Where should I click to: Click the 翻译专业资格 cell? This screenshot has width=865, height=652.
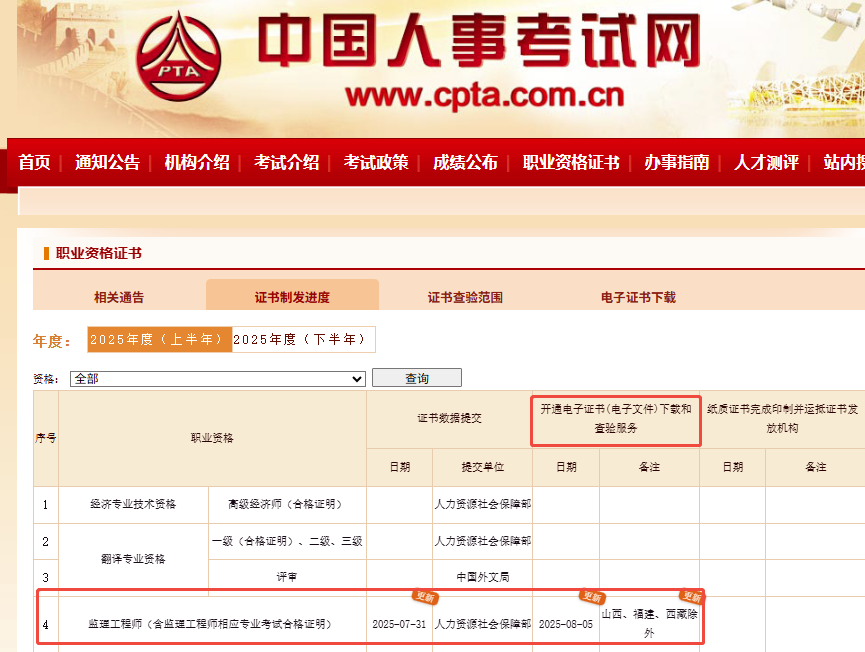tap(134, 559)
